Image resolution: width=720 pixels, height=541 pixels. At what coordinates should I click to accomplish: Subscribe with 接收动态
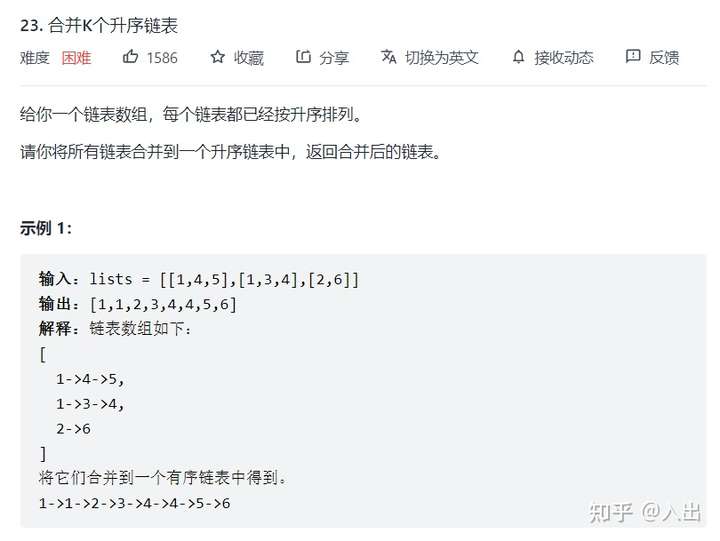[x=564, y=58]
